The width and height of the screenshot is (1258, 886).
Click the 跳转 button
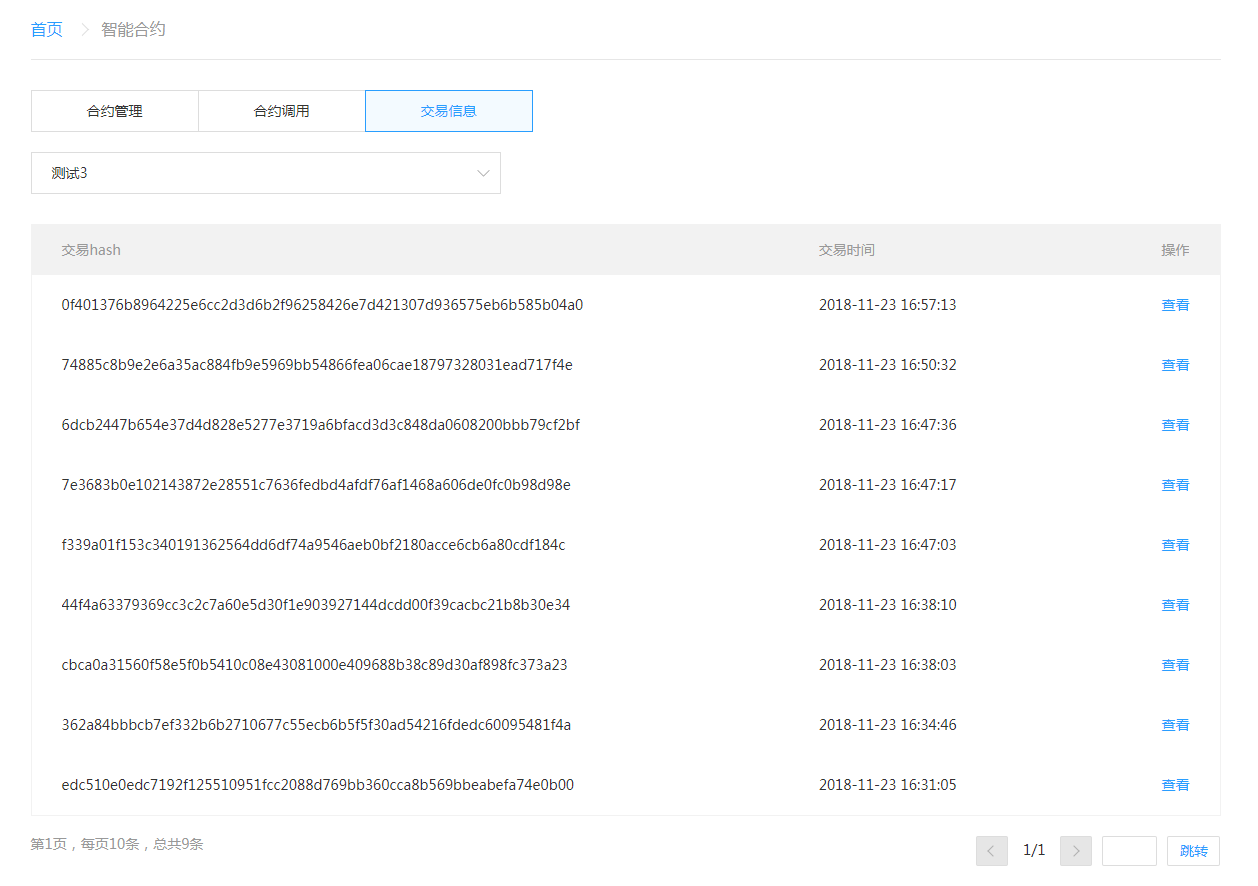(x=1193, y=851)
